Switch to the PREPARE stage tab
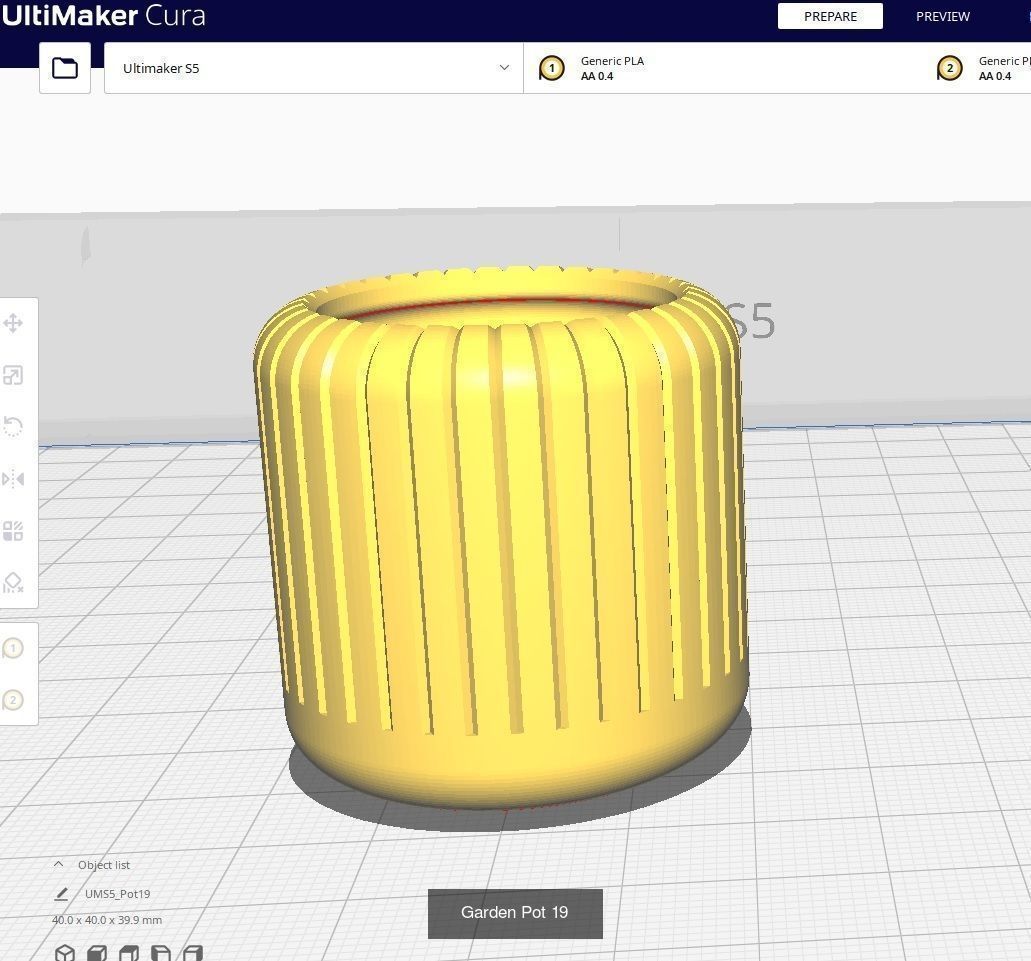 pos(830,16)
